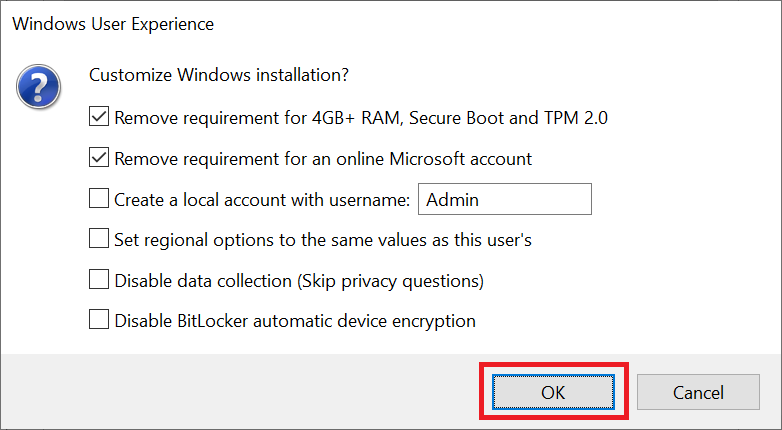Check the disable BitLocker encryption box
Image resolution: width=782 pixels, height=430 pixels.
99,320
